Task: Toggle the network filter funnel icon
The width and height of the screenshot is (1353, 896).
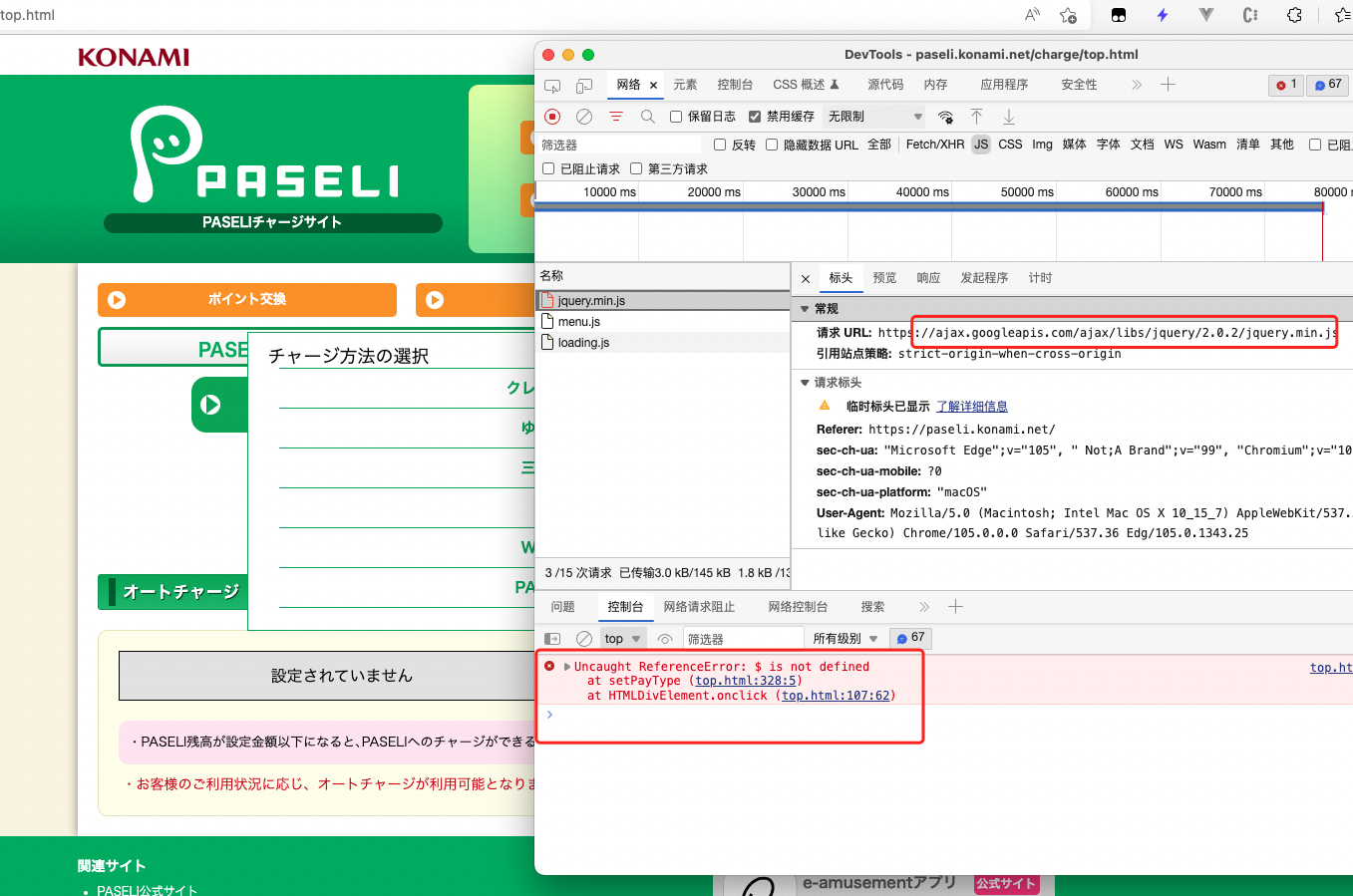Action: pyautogui.click(x=616, y=117)
